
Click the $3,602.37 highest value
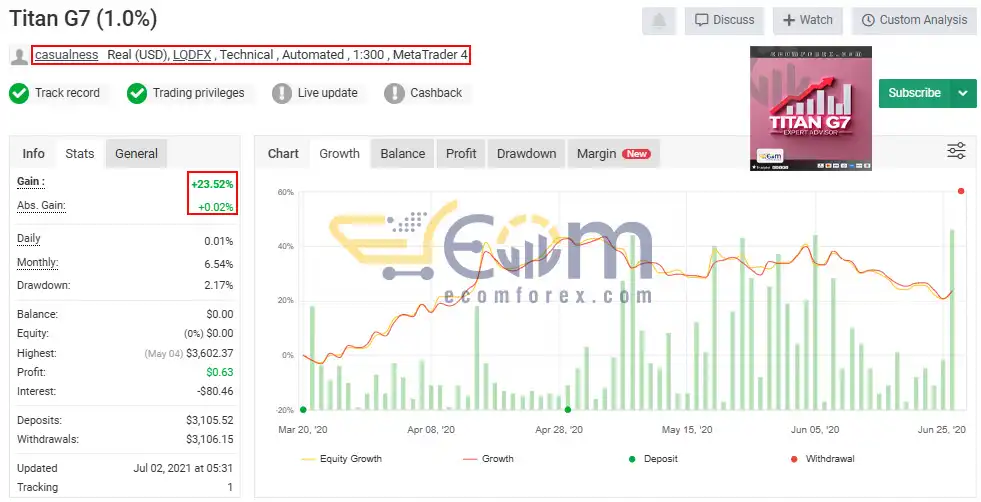coord(210,353)
